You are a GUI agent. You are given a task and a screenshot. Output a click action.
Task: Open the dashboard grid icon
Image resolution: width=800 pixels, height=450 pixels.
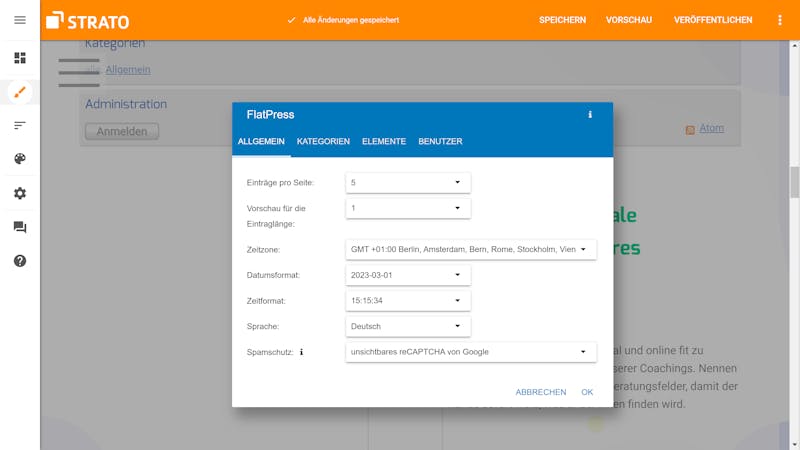click(20, 58)
